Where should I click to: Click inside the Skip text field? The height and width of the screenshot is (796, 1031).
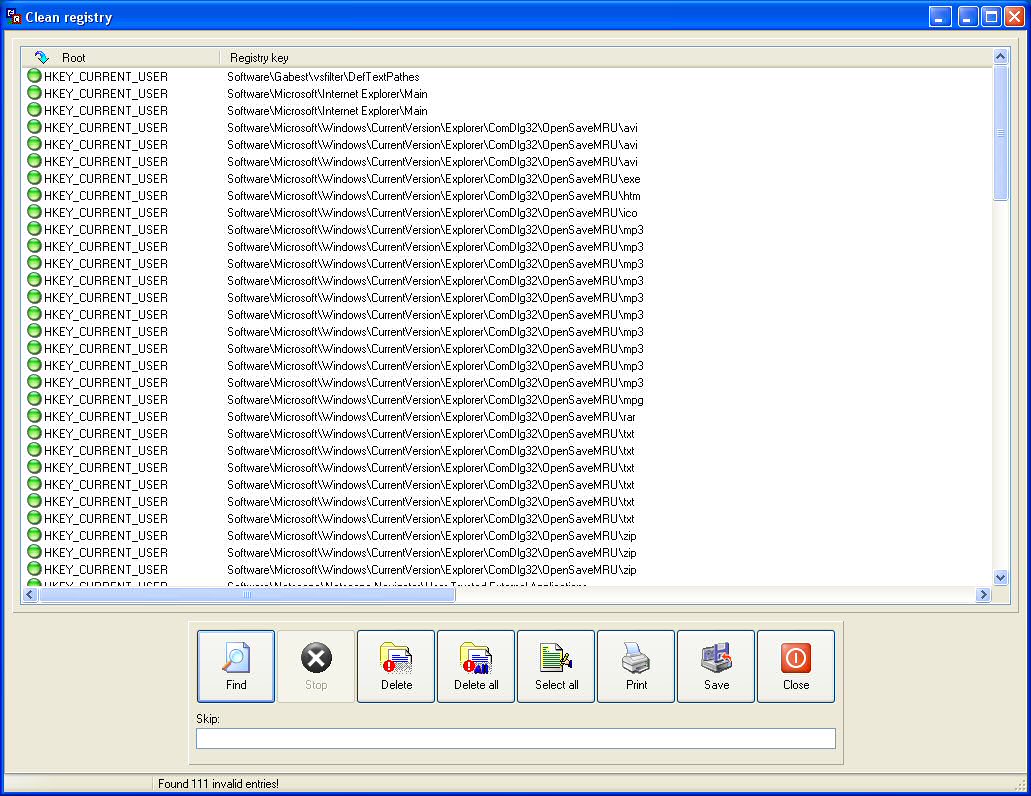point(515,739)
